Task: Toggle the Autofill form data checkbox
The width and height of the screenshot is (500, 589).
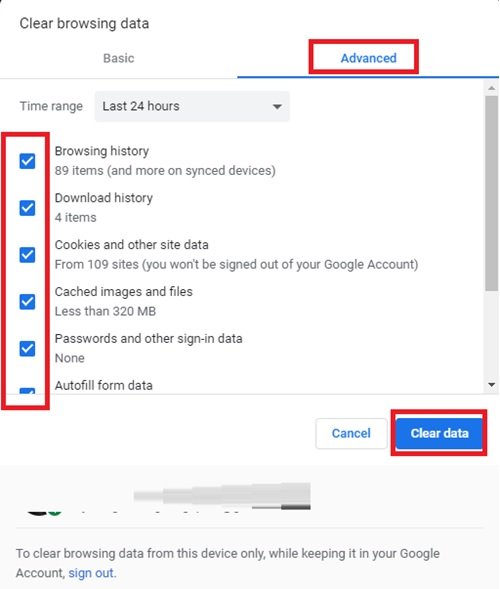Action: click(27, 391)
